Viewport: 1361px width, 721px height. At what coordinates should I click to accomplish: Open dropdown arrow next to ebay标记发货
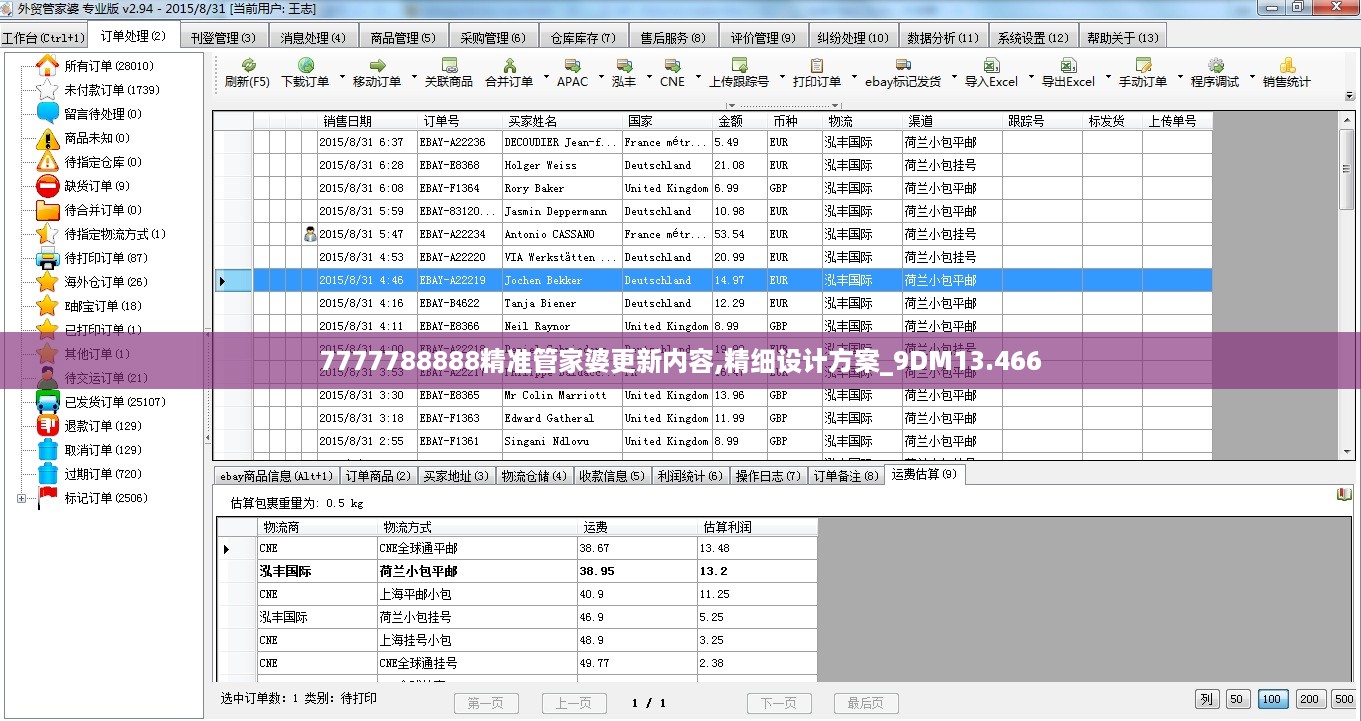pyautogui.click(x=953, y=77)
